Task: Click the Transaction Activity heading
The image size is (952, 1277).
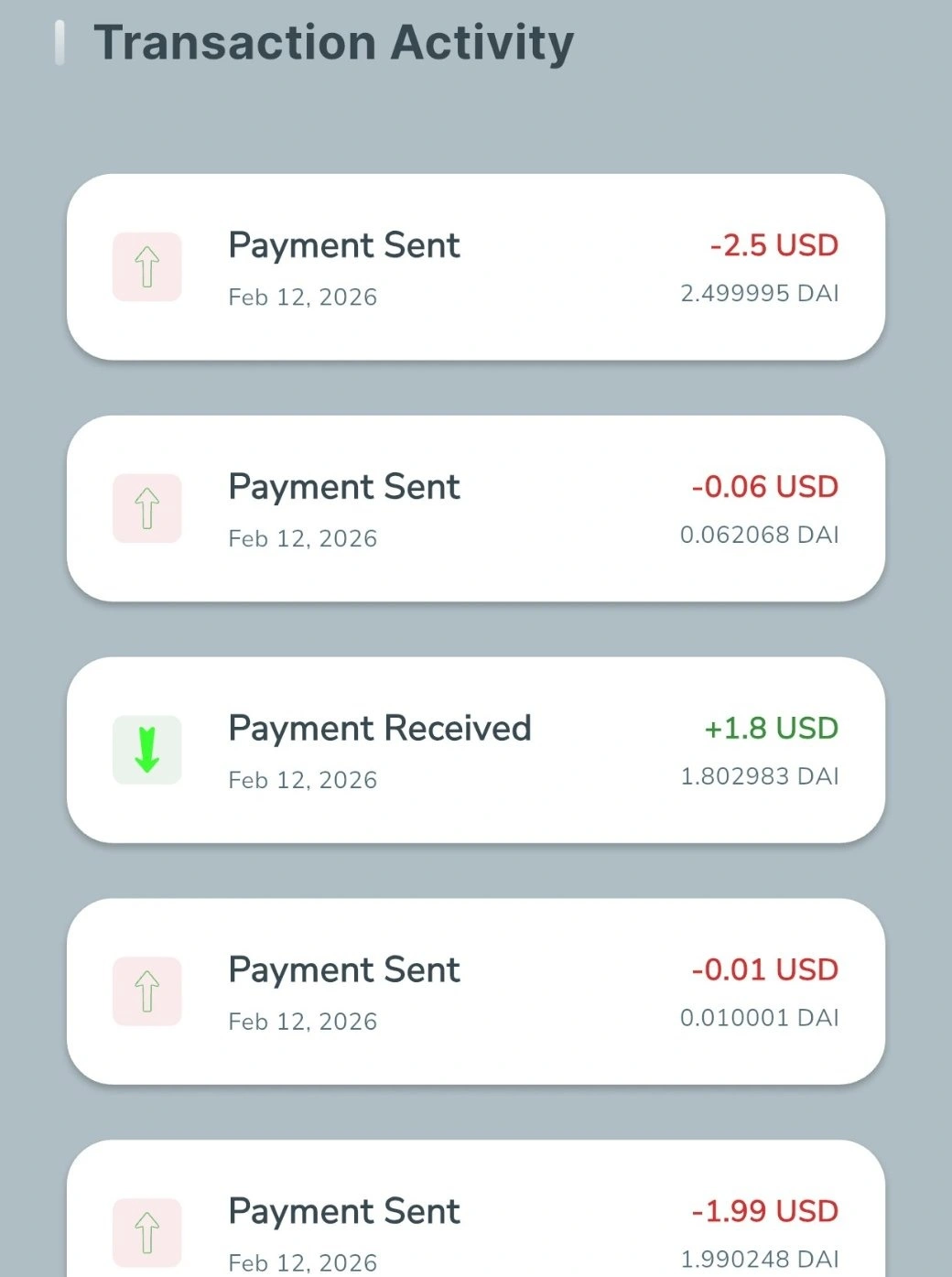Action: [333, 43]
